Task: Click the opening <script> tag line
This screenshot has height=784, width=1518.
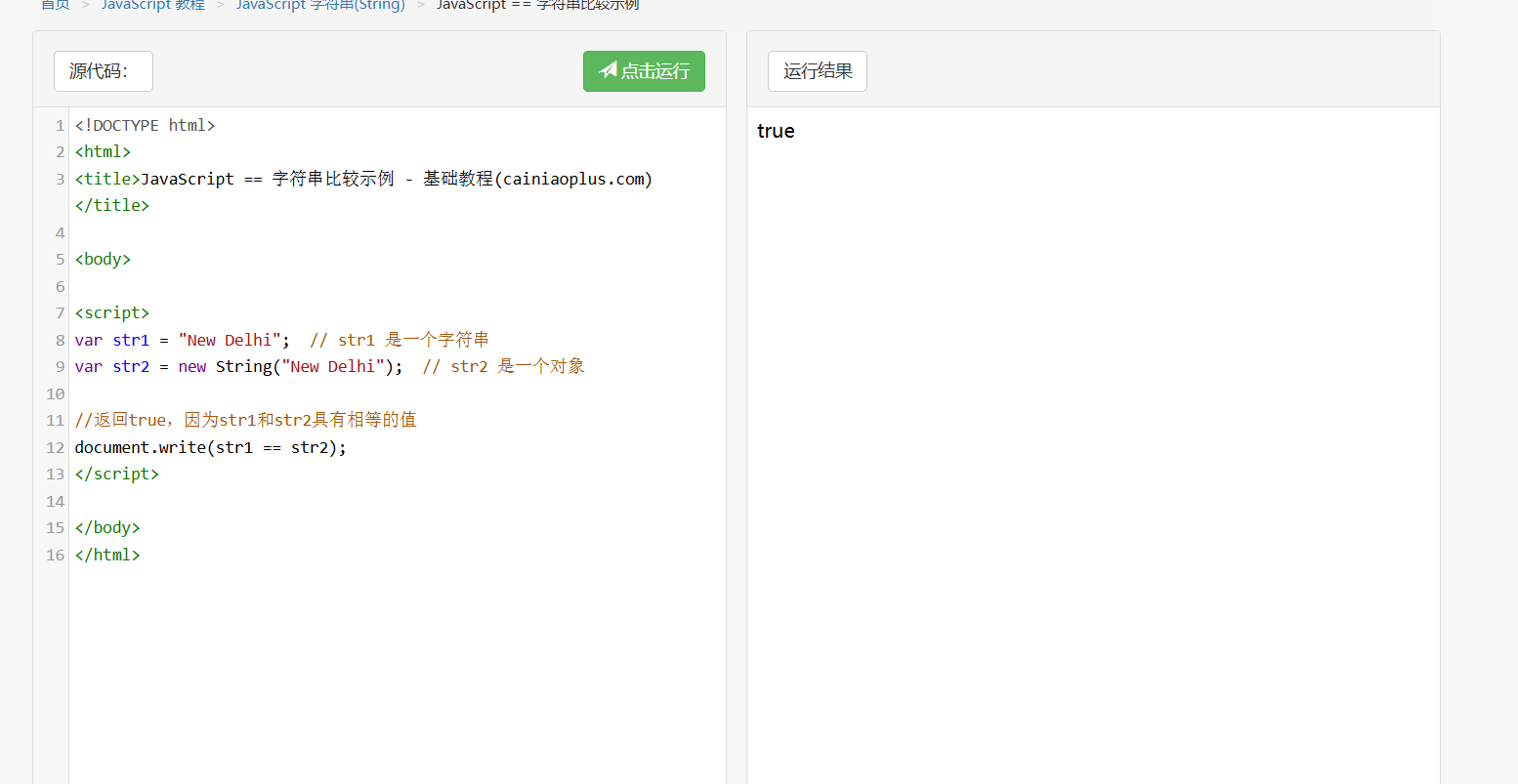Action: coord(112,312)
